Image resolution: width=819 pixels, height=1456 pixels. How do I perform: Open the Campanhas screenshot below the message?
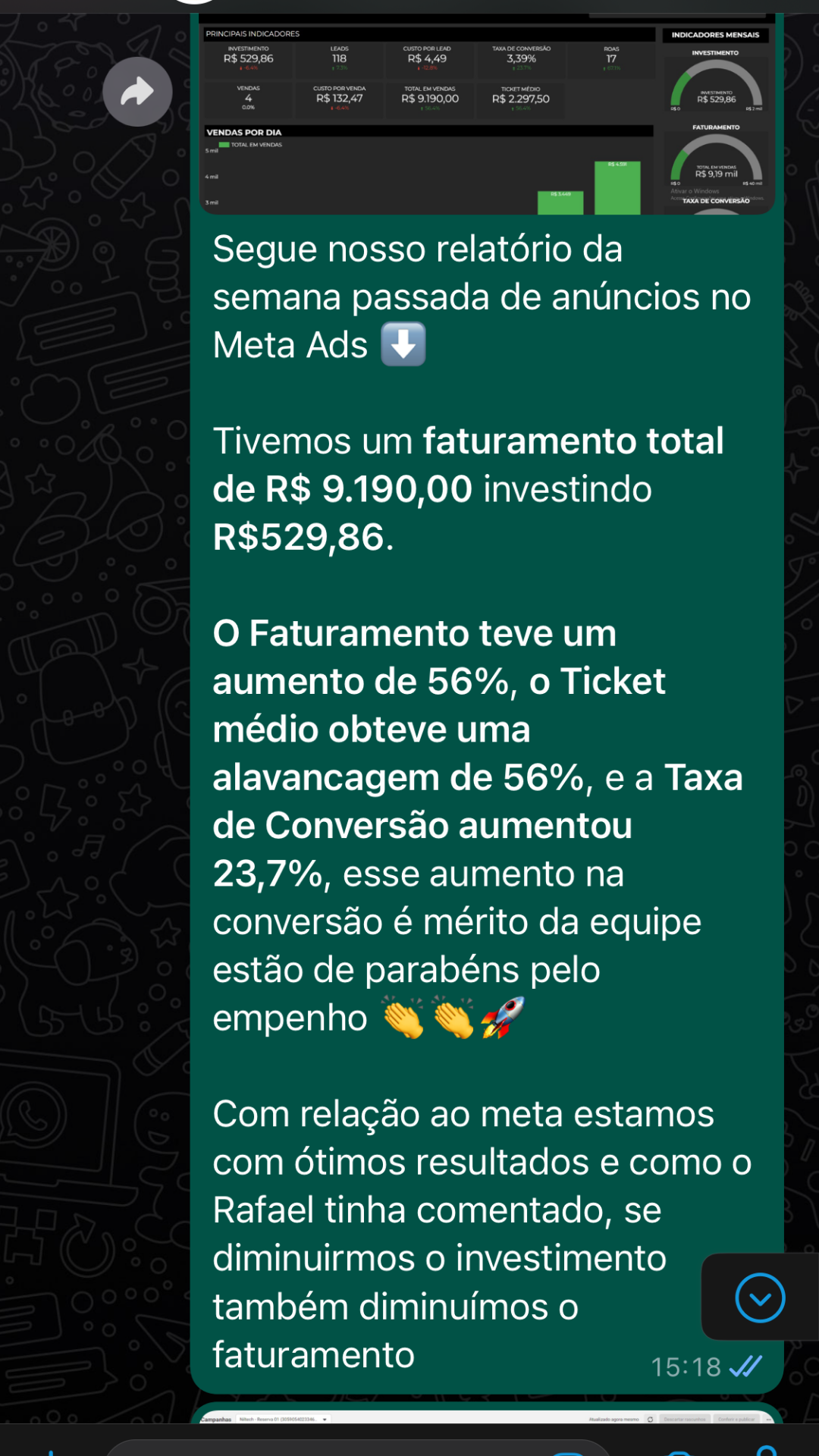pyautogui.click(x=485, y=1417)
